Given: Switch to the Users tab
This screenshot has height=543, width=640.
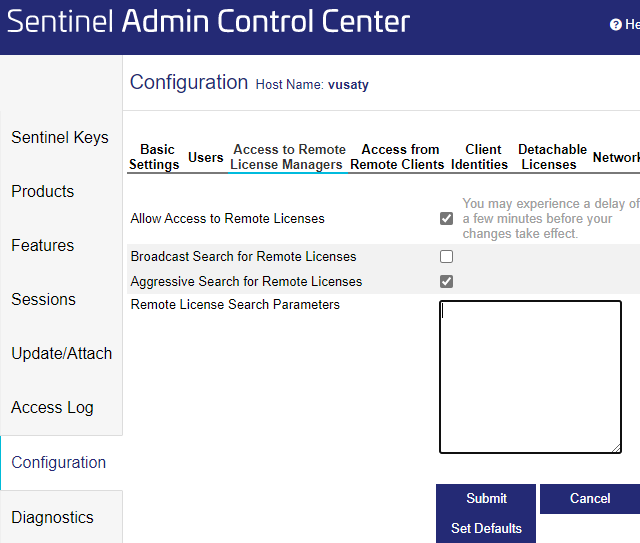Looking at the screenshot, I should pos(206,157).
